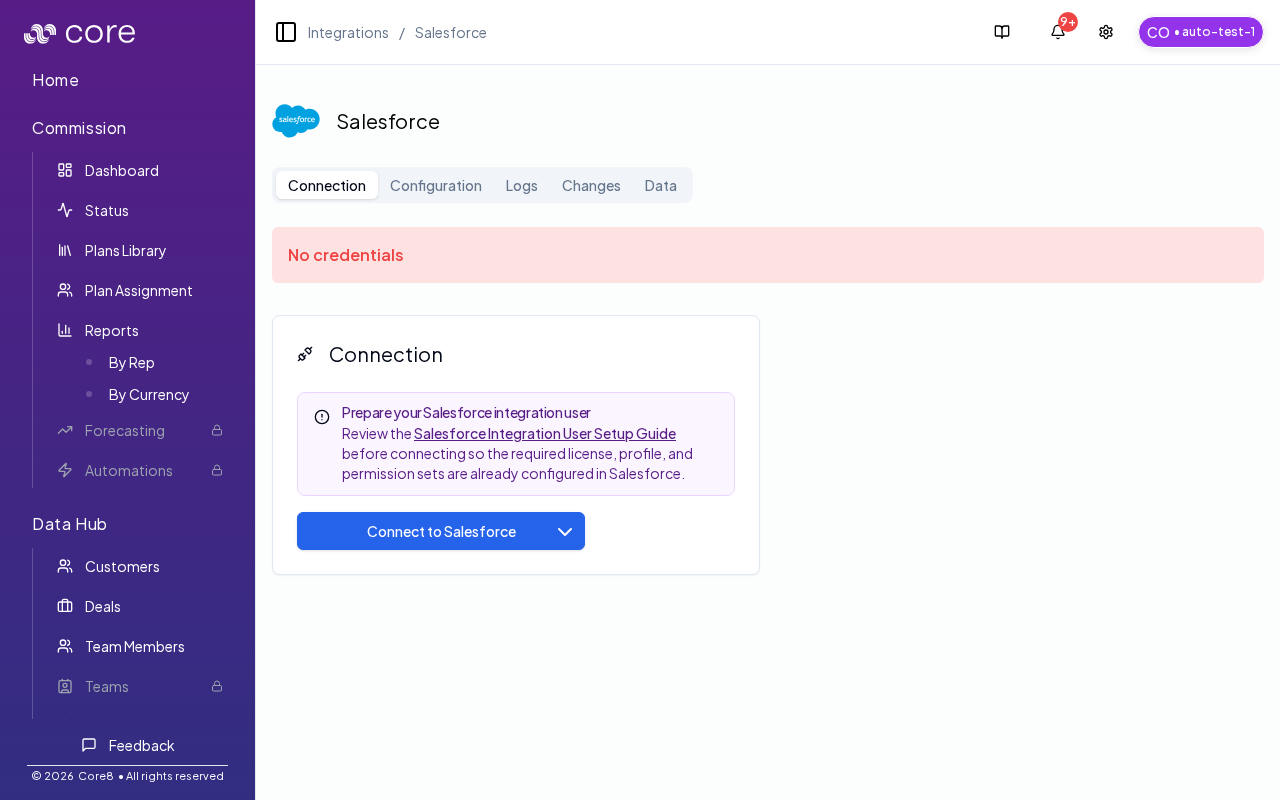Image resolution: width=1280 pixels, height=800 pixels.
Task: Open the Salesforce Integration User Setup Guide link
Action: [x=545, y=433]
